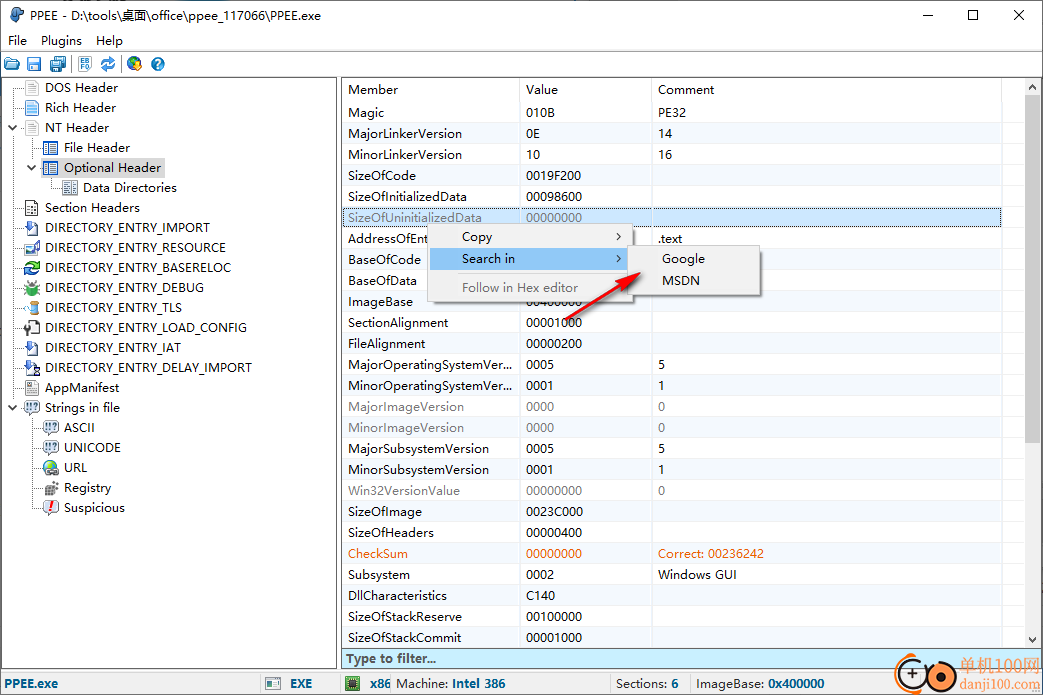This screenshot has width=1043, height=695.
Task: Click Follow in Hex editor menu entry
Action: [529, 287]
